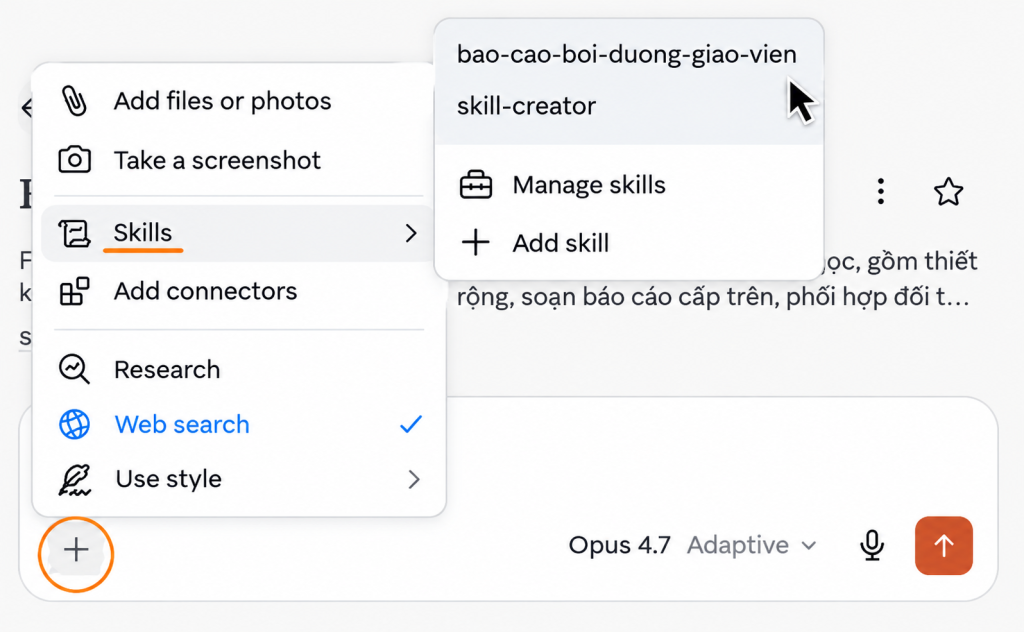Click the Manage skills toolbox icon
The width and height of the screenshot is (1024, 632).
[475, 185]
